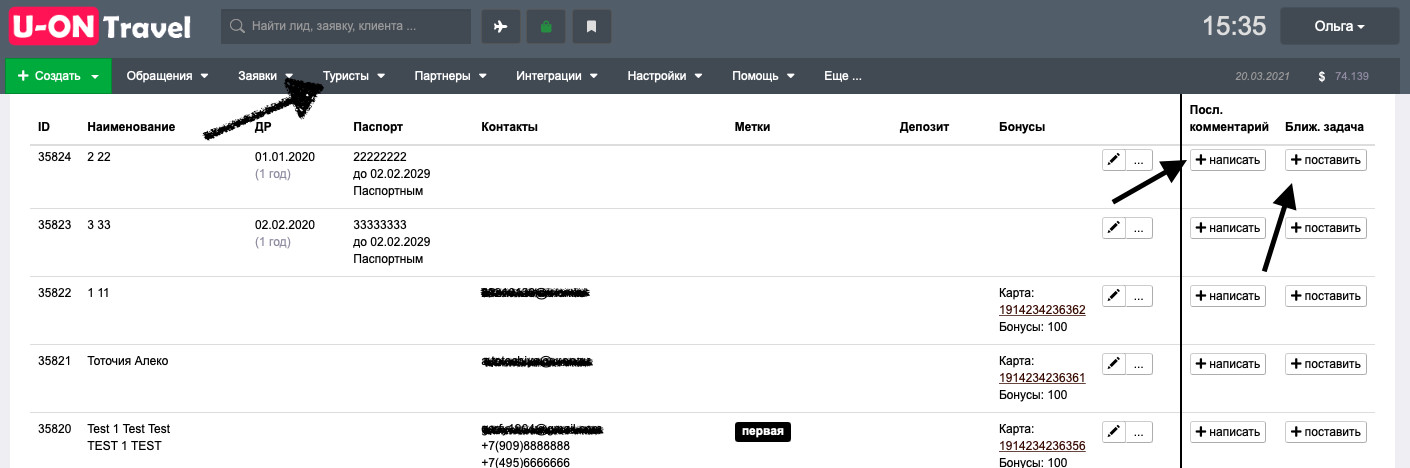Expand the green Создать dropdown

click(x=58, y=76)
